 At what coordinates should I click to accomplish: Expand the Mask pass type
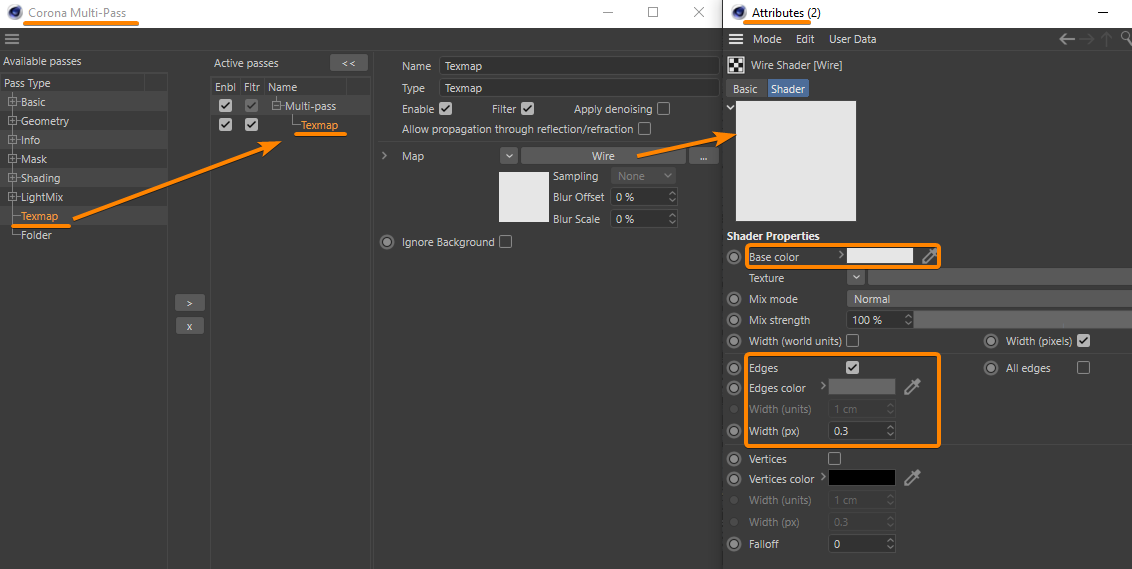12,158
